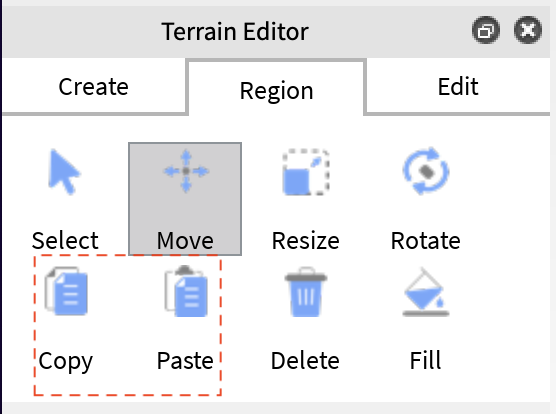Click the "Move" label of highlighted tool

[x=185, y=241]
